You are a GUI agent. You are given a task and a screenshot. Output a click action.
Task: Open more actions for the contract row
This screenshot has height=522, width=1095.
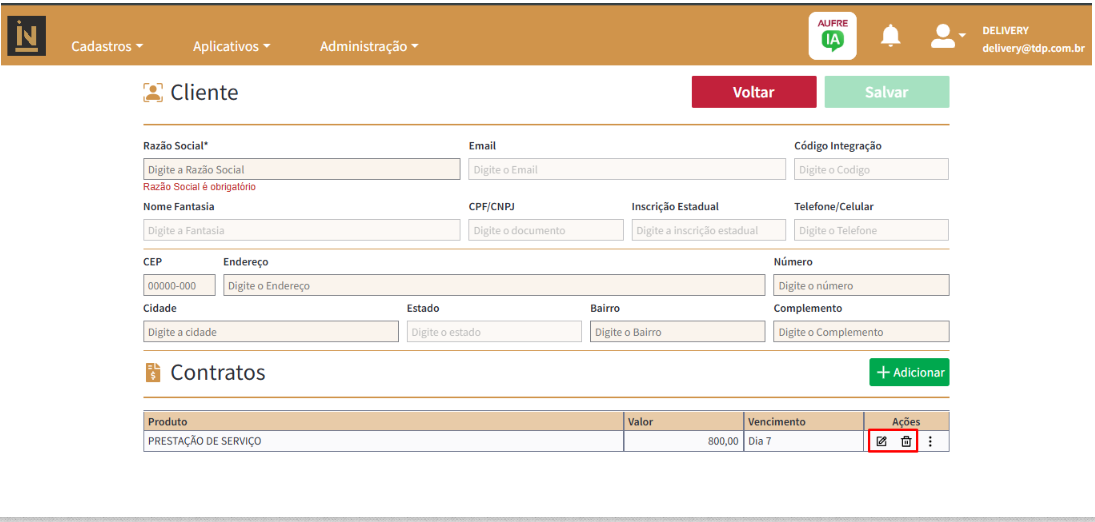(930, 441)
